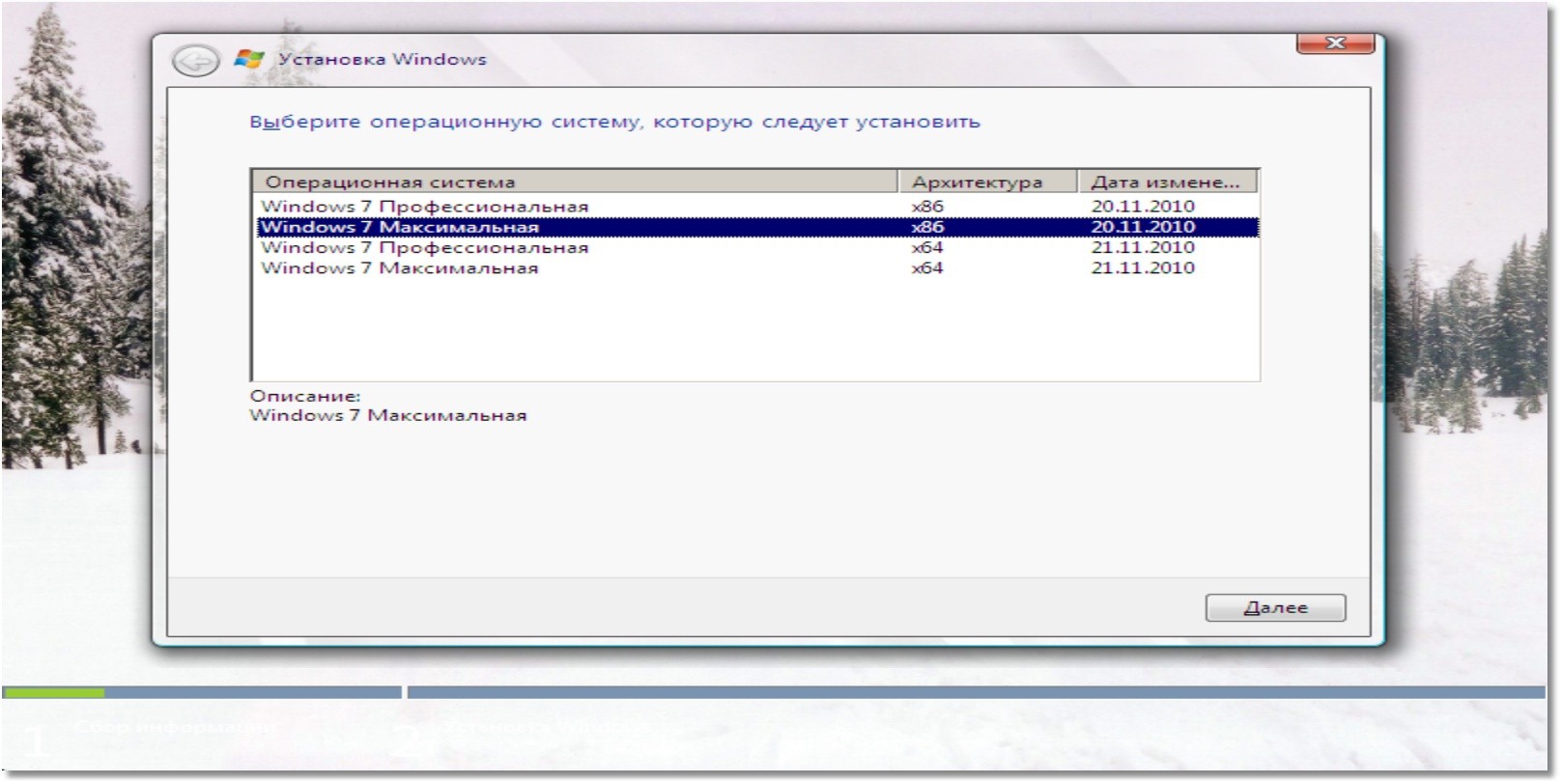Go back with the round arrow button
The image size is (1561, 784).
coord(195,61)
